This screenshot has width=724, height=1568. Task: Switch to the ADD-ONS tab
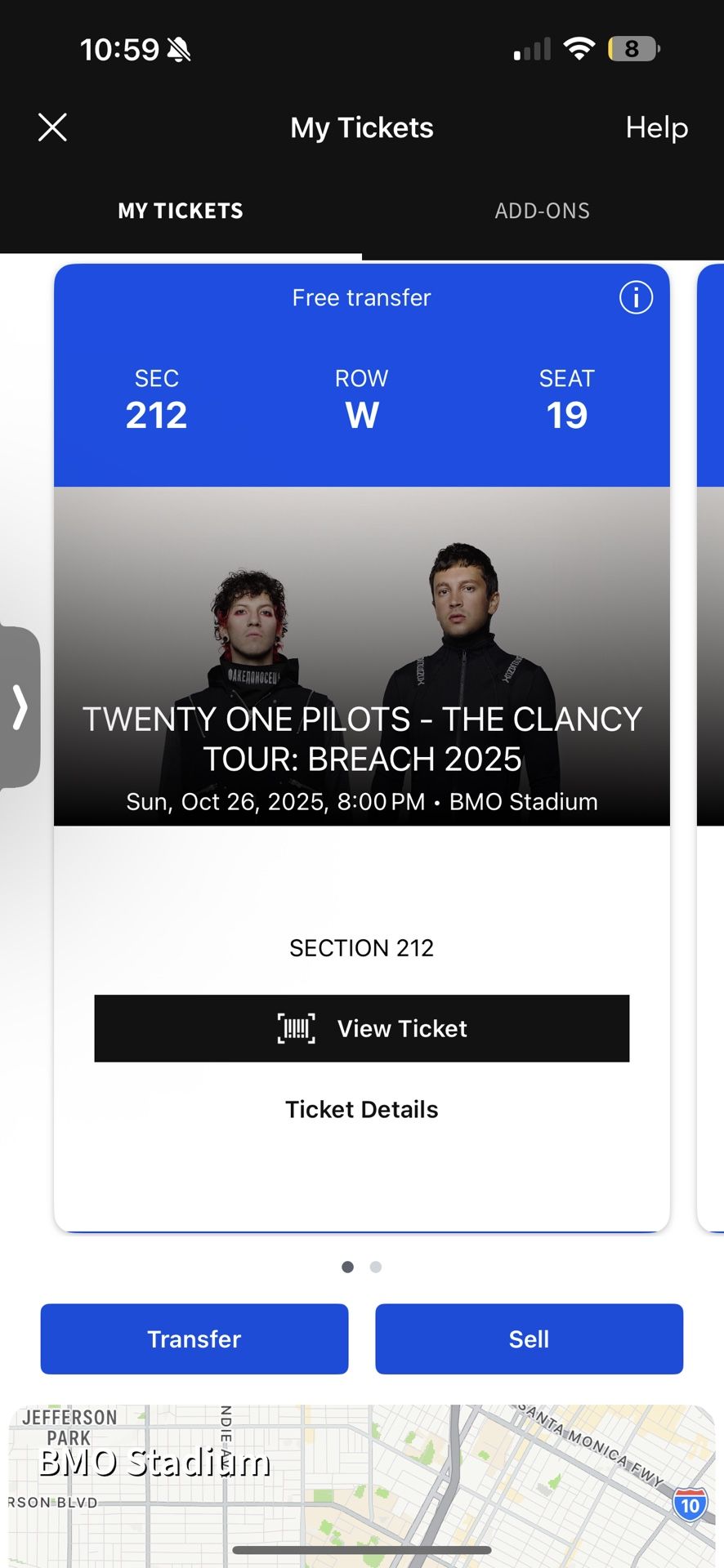pyautogui.click(x=542, y=211)
